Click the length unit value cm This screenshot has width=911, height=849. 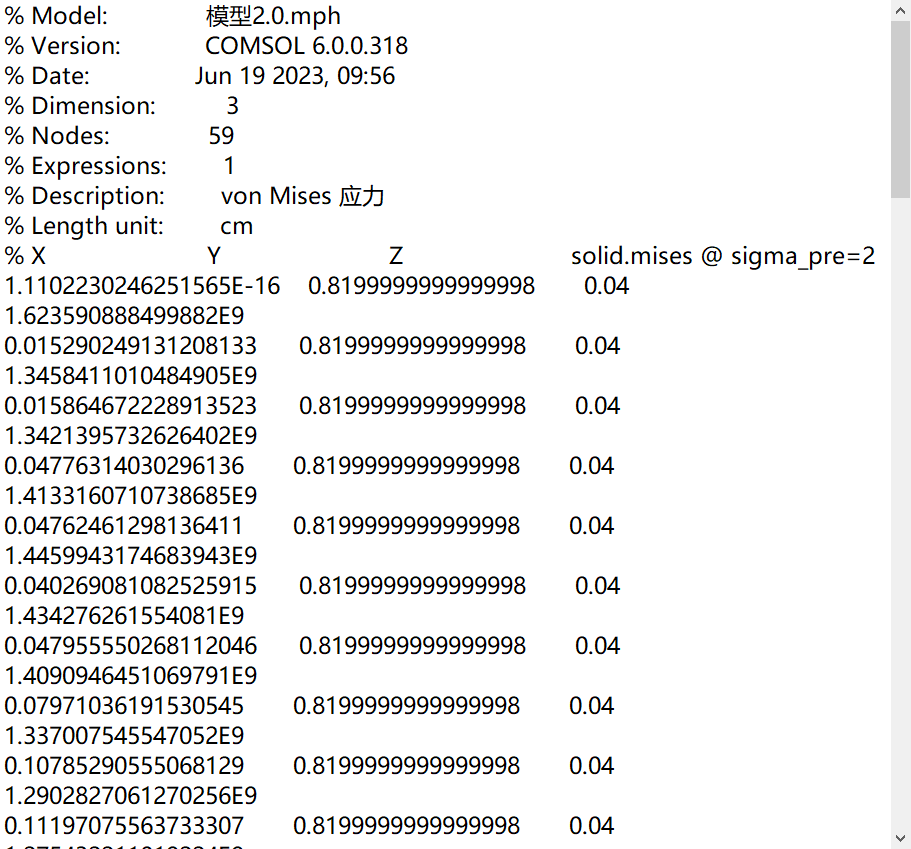pyautogui.click(x=237, y=226)
